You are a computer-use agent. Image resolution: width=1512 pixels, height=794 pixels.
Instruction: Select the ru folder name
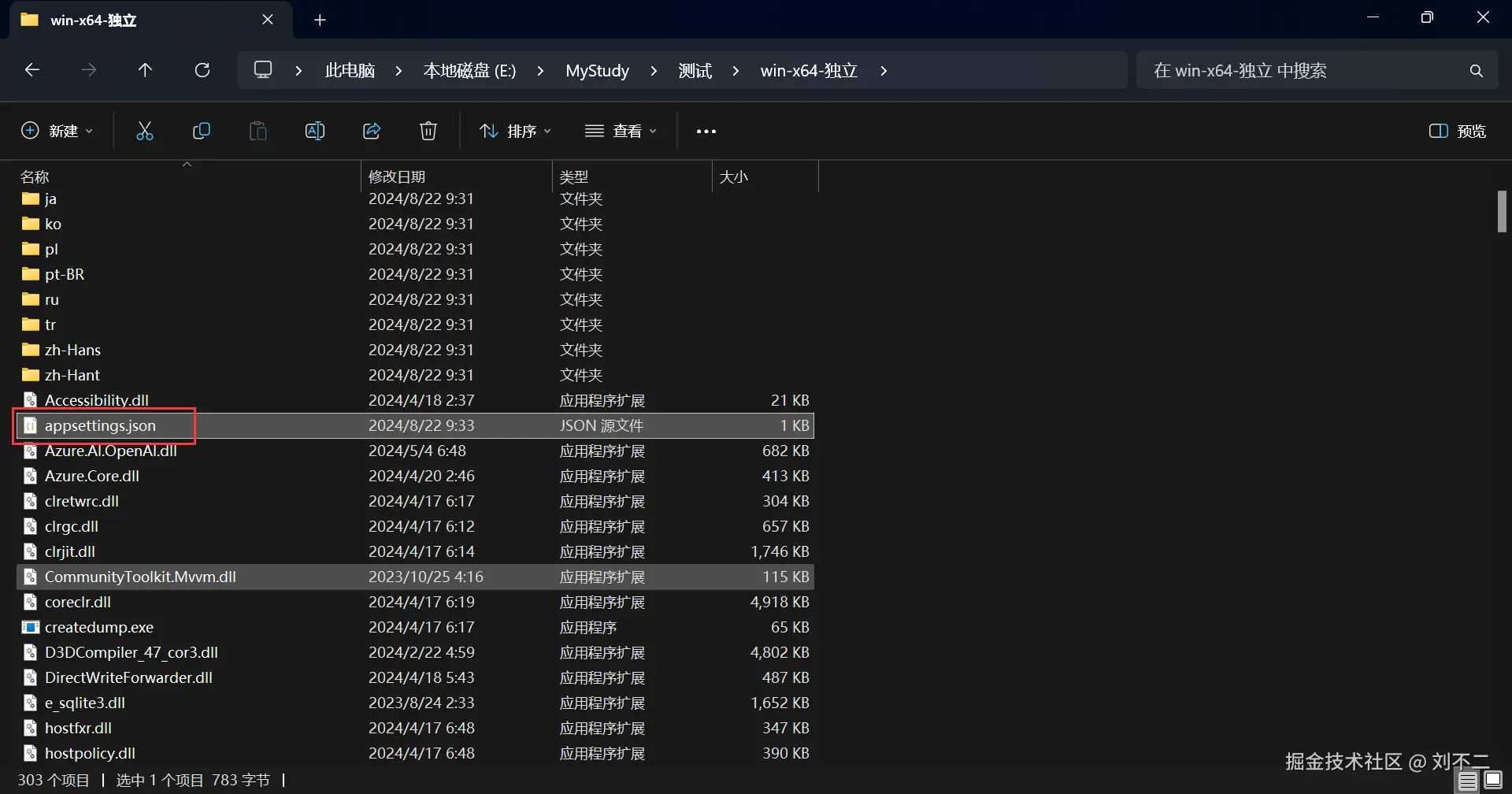(52, 299)
